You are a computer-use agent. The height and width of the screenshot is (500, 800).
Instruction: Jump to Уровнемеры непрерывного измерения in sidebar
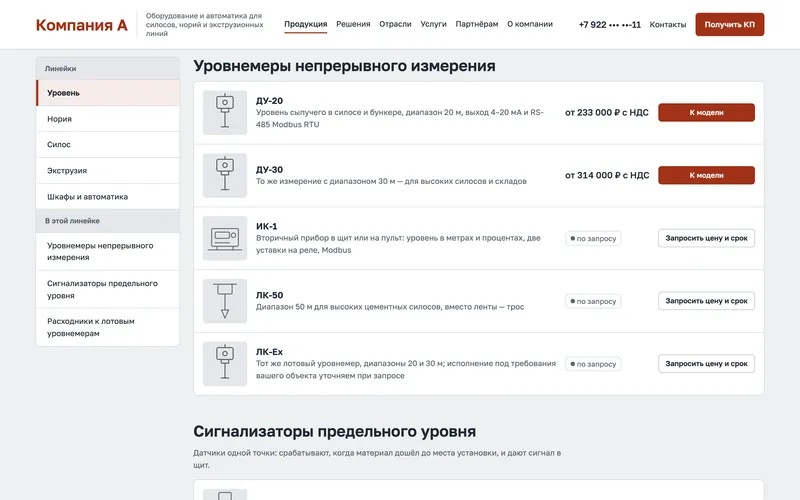click(108, 252)
